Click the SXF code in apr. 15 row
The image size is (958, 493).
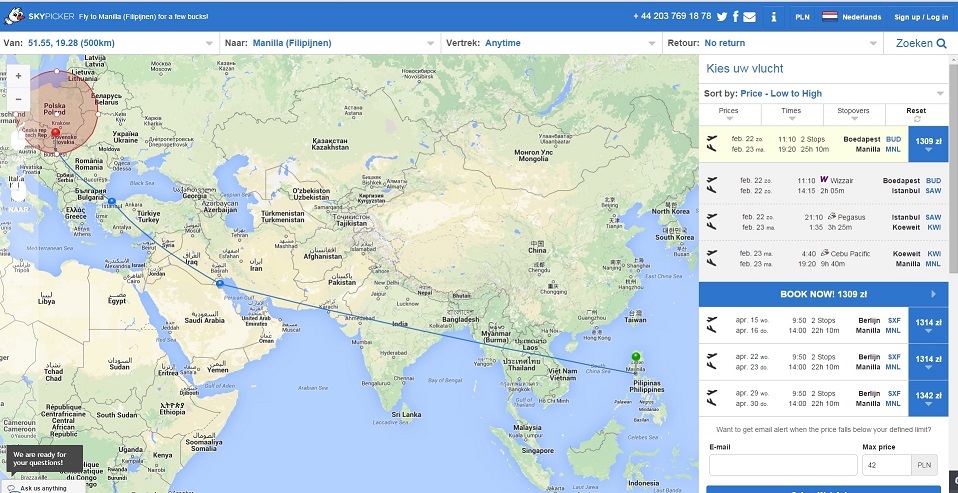[x=894, y=321]
